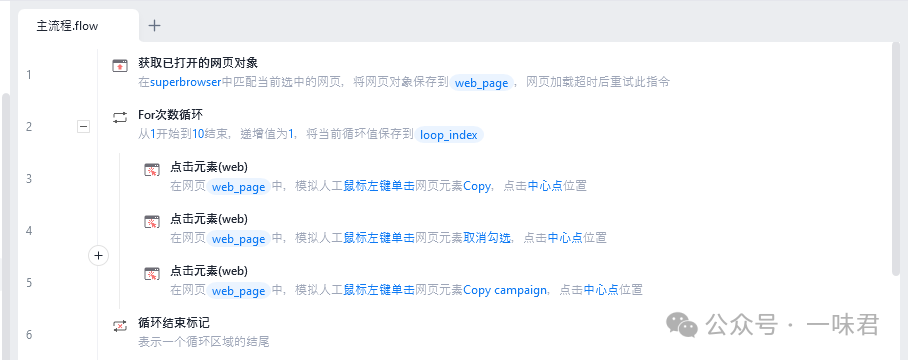Select the title 获取已打开的网页对象

coord(198,63)
